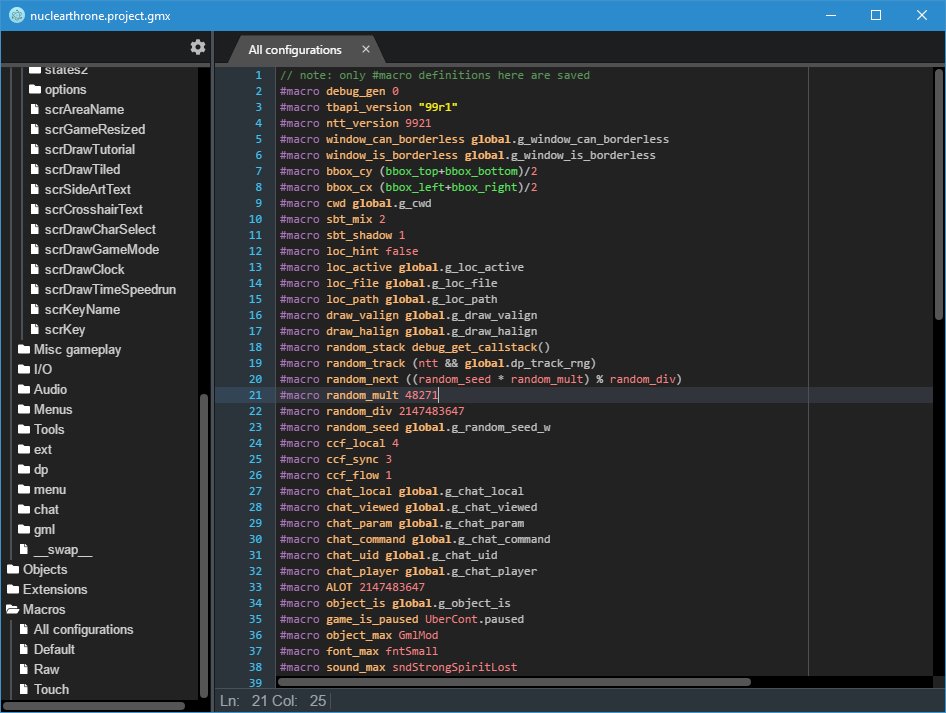Select scrDrawClock in resource tree
The width and height of the screenshot is (946, 713).
click(84, 269)
